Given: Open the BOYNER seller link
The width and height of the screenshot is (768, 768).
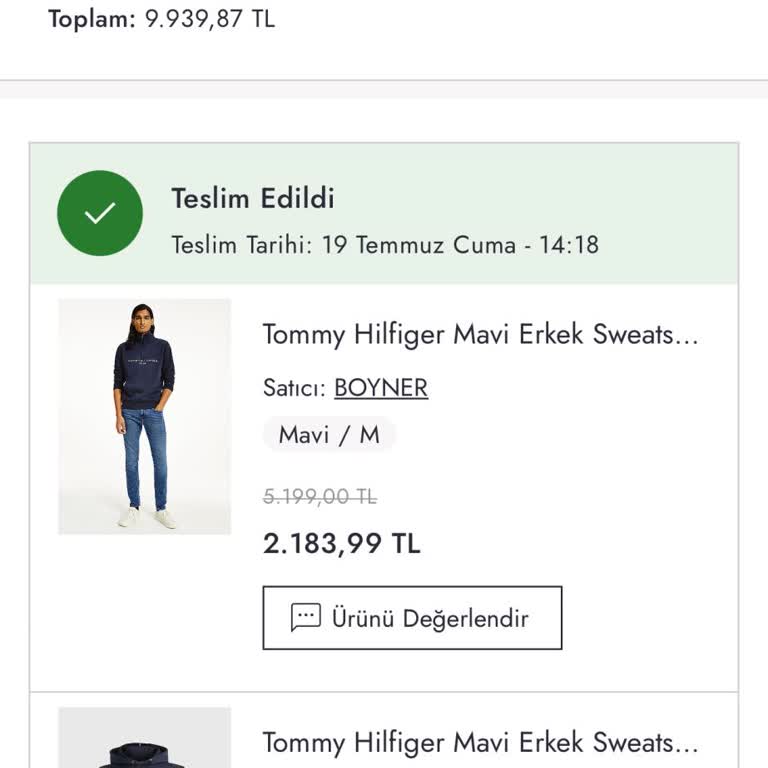Looking at the screenshot, I should click(381, 388).
